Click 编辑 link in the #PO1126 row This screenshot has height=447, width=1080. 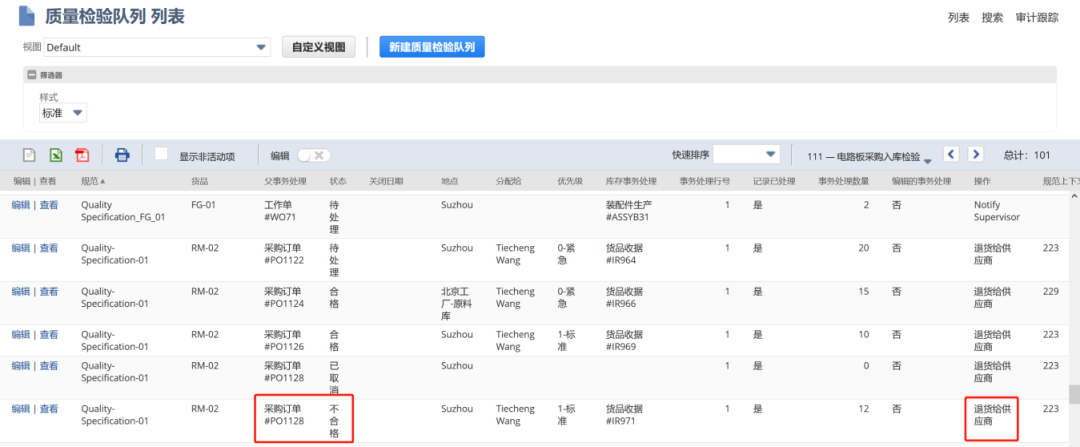21,334
